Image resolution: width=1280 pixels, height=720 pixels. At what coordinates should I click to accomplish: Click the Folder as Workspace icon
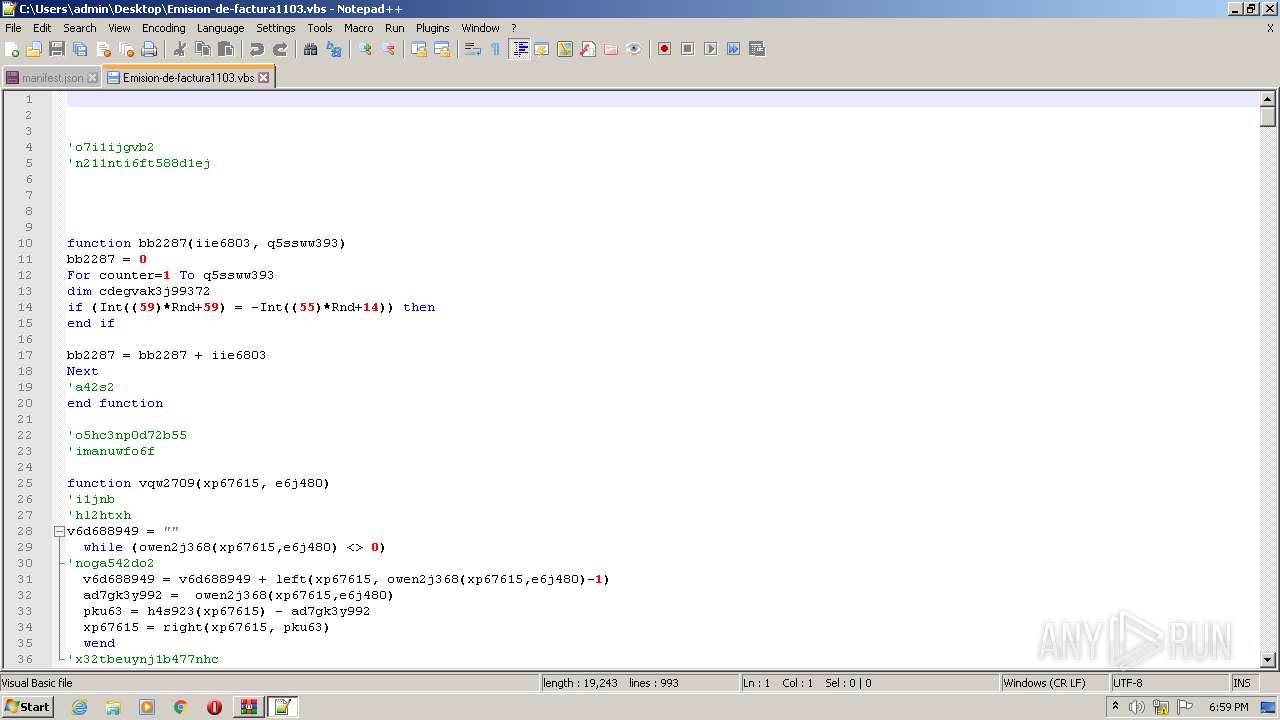[611, 49]
